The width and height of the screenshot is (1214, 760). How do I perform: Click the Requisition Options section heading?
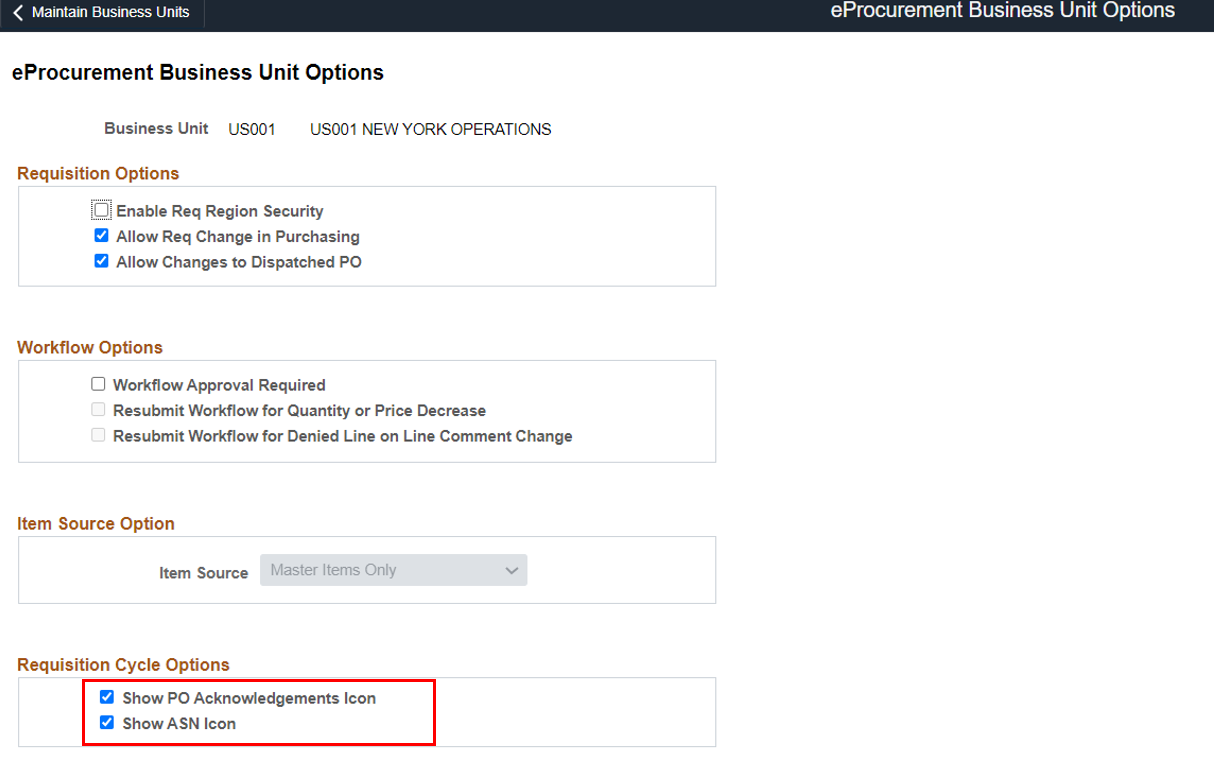[98, 174]
